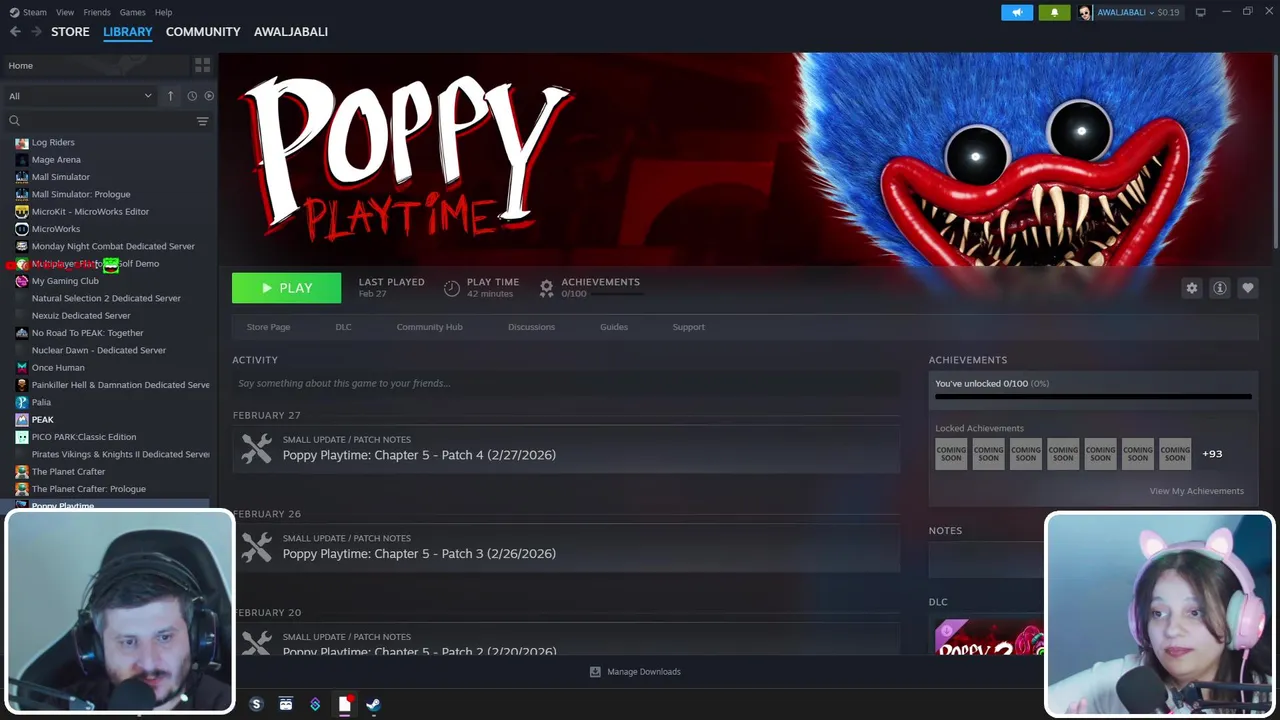Switch library to grid collections view
The image size is (1280, 720).
click(202, 65)
